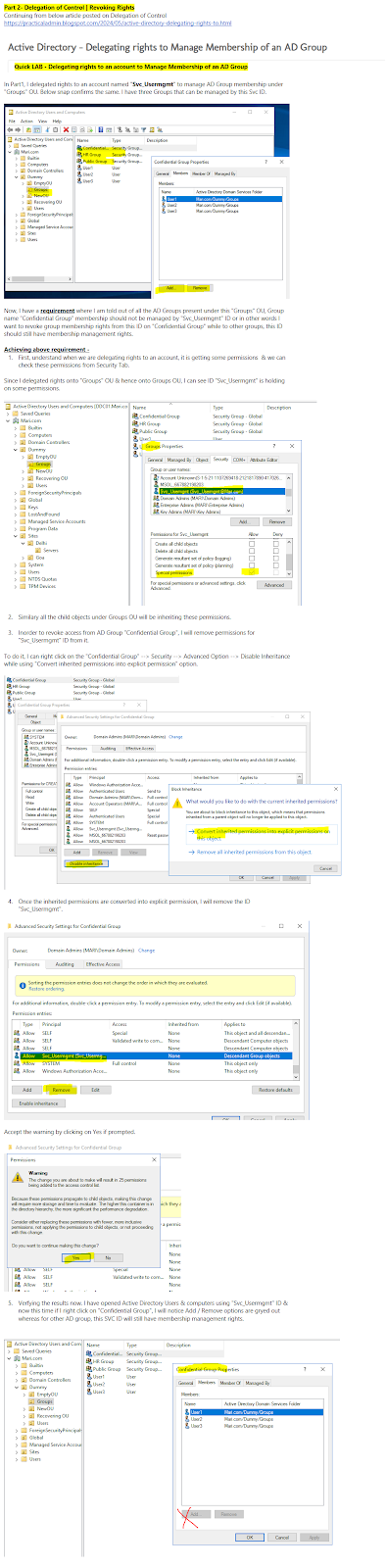This screenshot has height=1568, width=386.
Task: Click Disable inheritance button
Action: click(x=87, y=863)
